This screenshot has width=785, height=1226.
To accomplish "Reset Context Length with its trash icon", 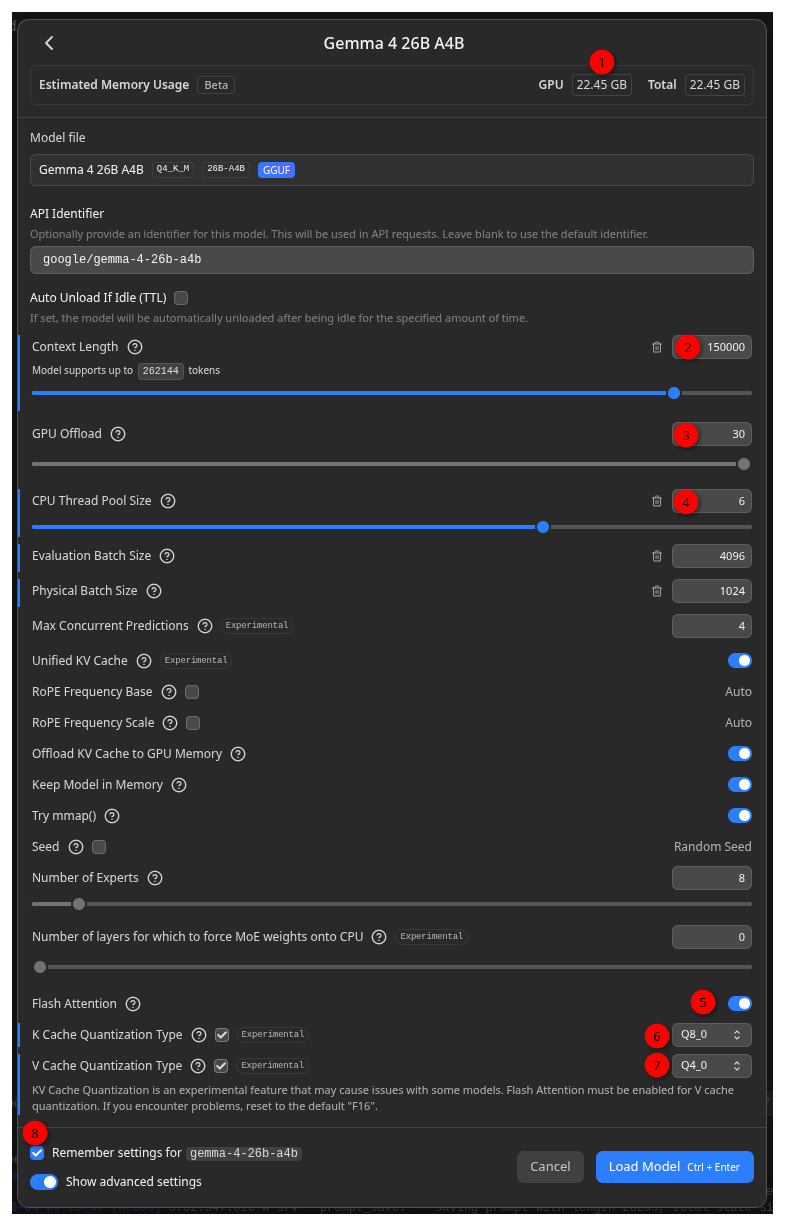I will tap(657, 347).
